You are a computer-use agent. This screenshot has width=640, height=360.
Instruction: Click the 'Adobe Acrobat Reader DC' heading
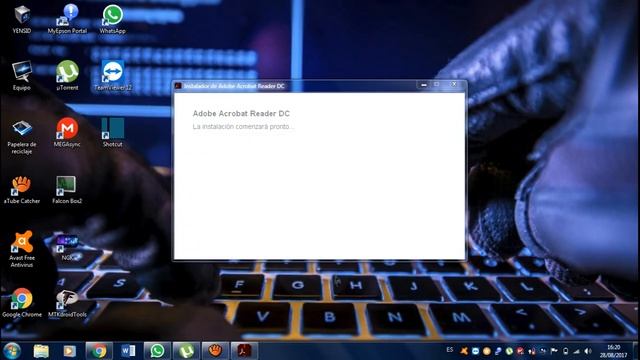click(241, 113)
